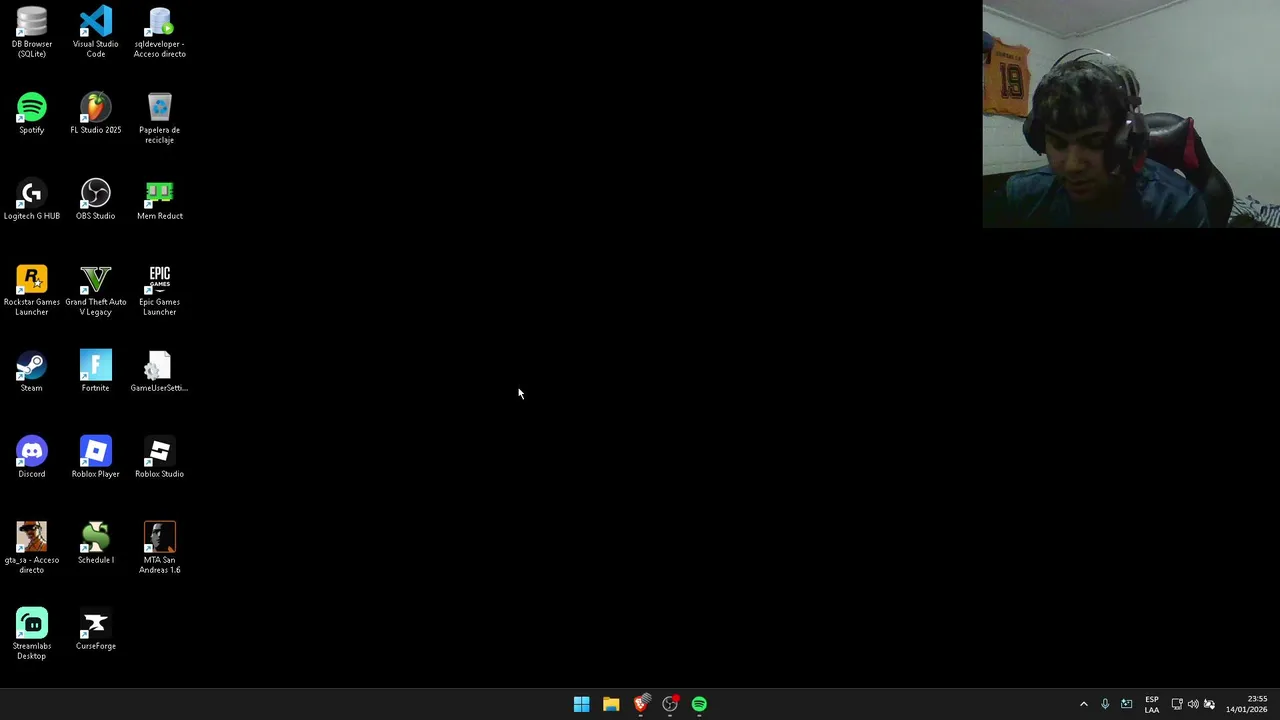This screenshot has width=1280, height=720.
Task: Select MTA San Andreas 1.6 icon
Action: click(x=160, y=548)
